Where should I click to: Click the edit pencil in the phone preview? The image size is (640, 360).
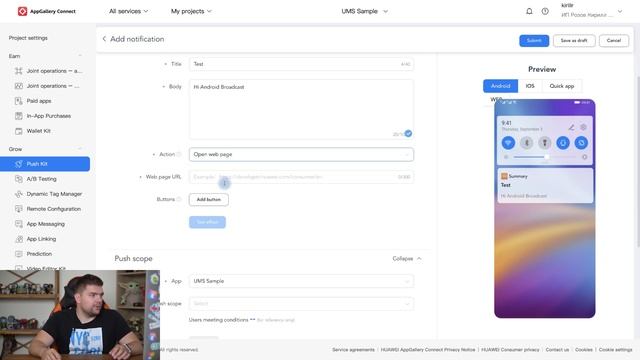(x=571, y=127)
